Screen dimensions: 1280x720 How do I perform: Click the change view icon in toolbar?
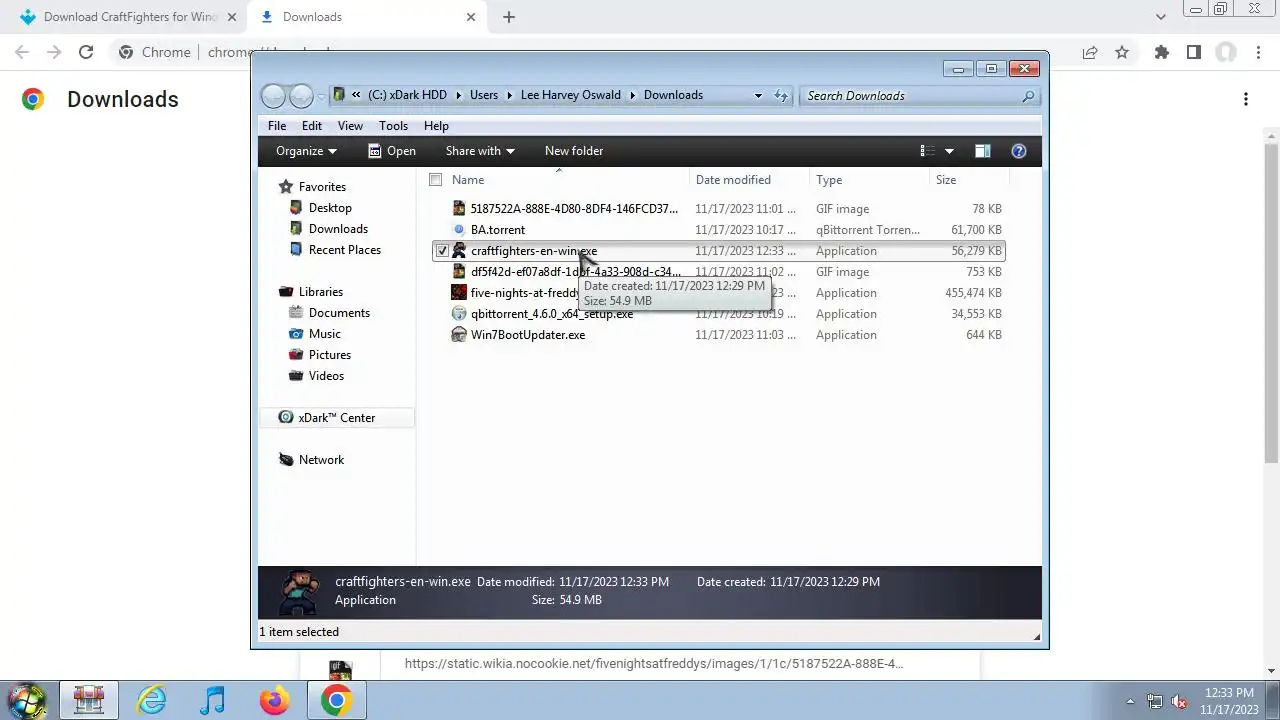point(927,151)
